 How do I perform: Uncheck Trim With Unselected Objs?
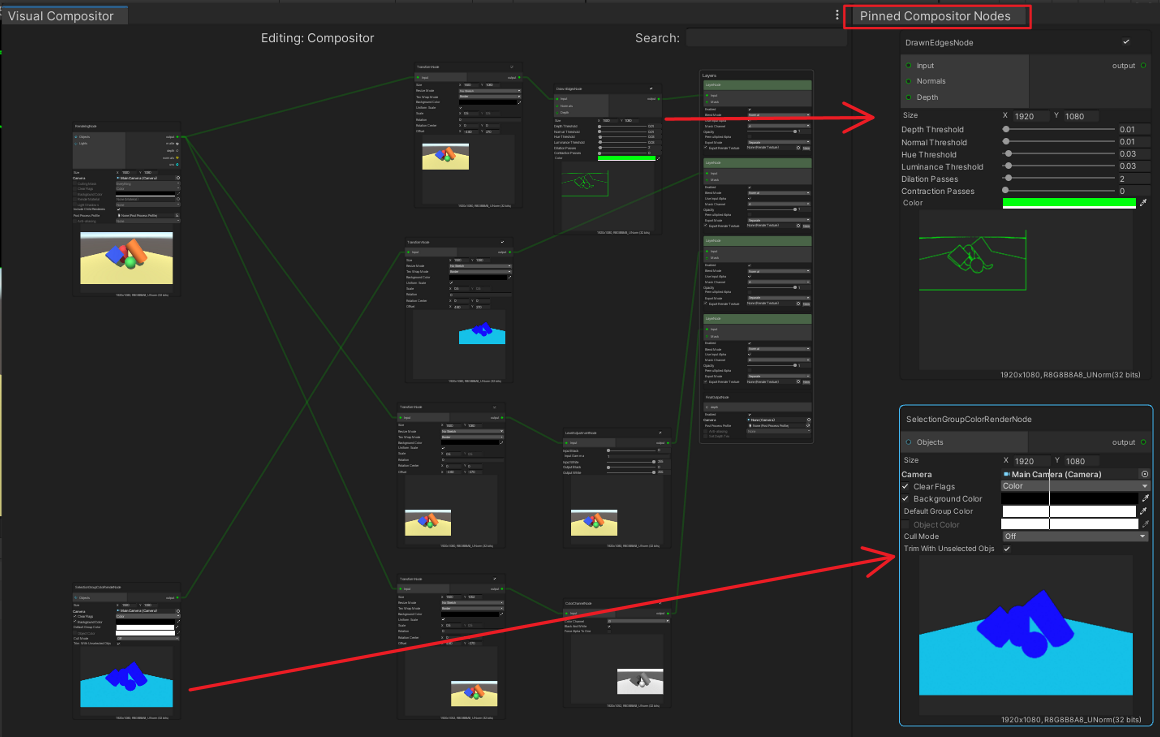(1007, 548)
